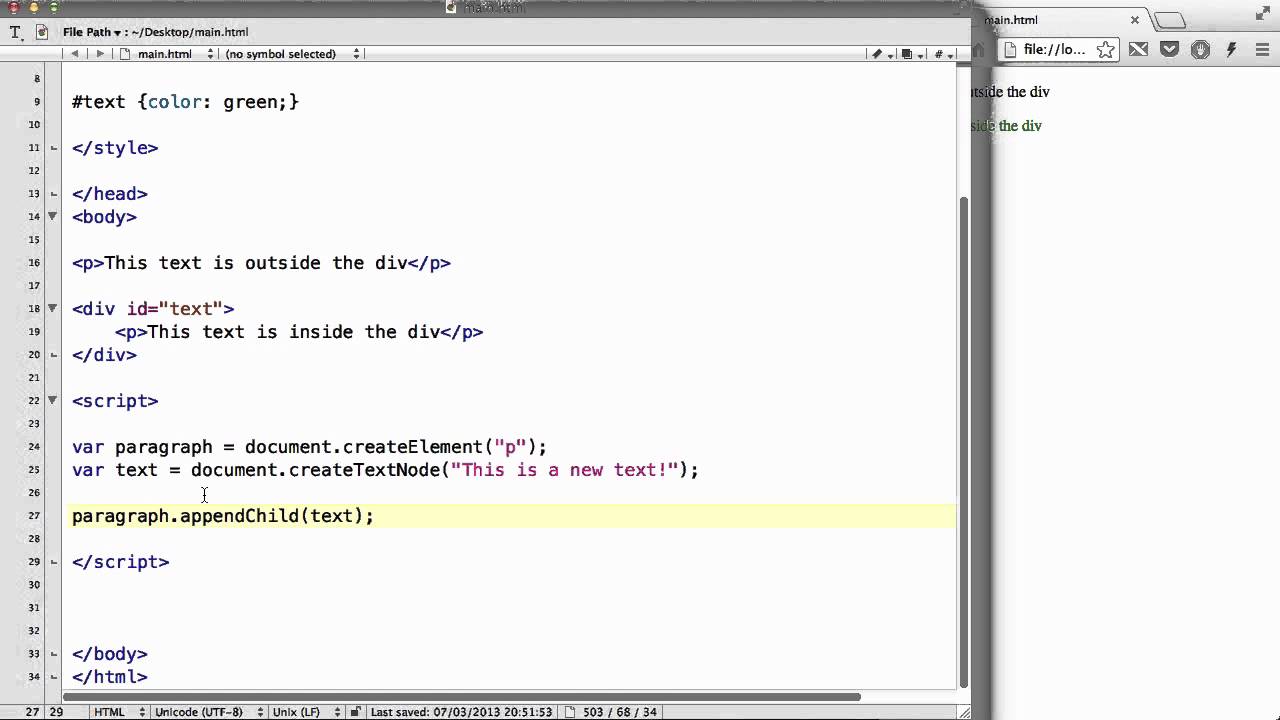
Task: Toggle the file lock icon in status bar
Action: coord(354,712)
